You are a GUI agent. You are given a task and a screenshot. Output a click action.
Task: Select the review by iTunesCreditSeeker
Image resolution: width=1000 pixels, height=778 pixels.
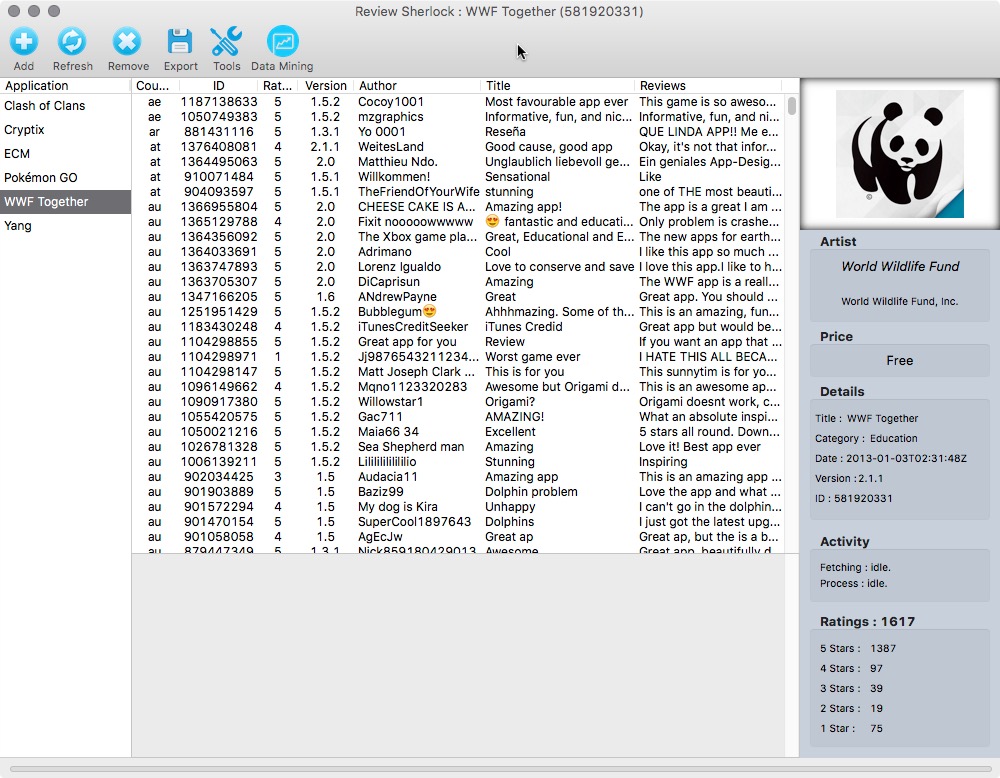(458, 327)
